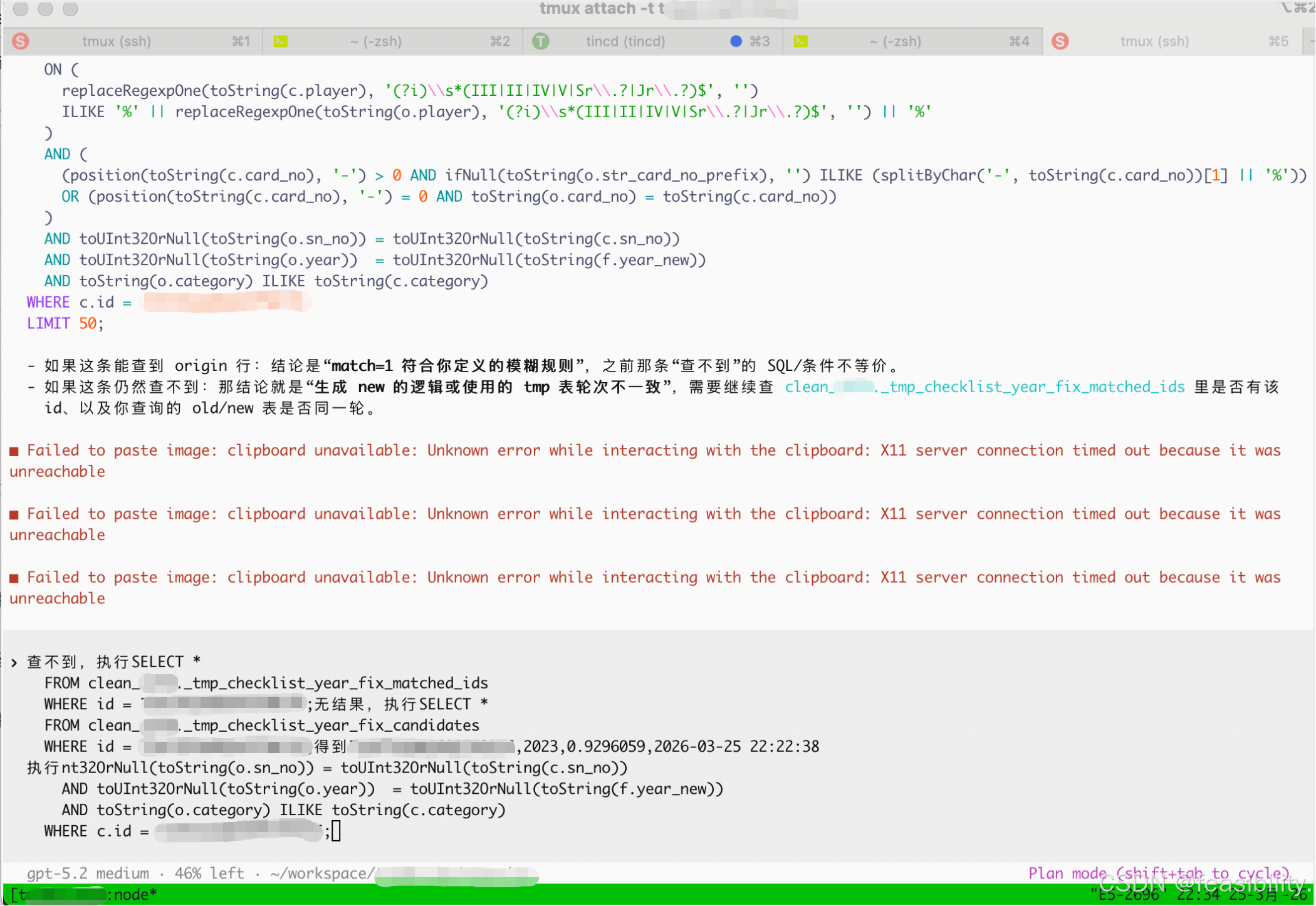Click gpt-5.2 medium model label
Screen dimensions: 1316x906
[88, 873]
